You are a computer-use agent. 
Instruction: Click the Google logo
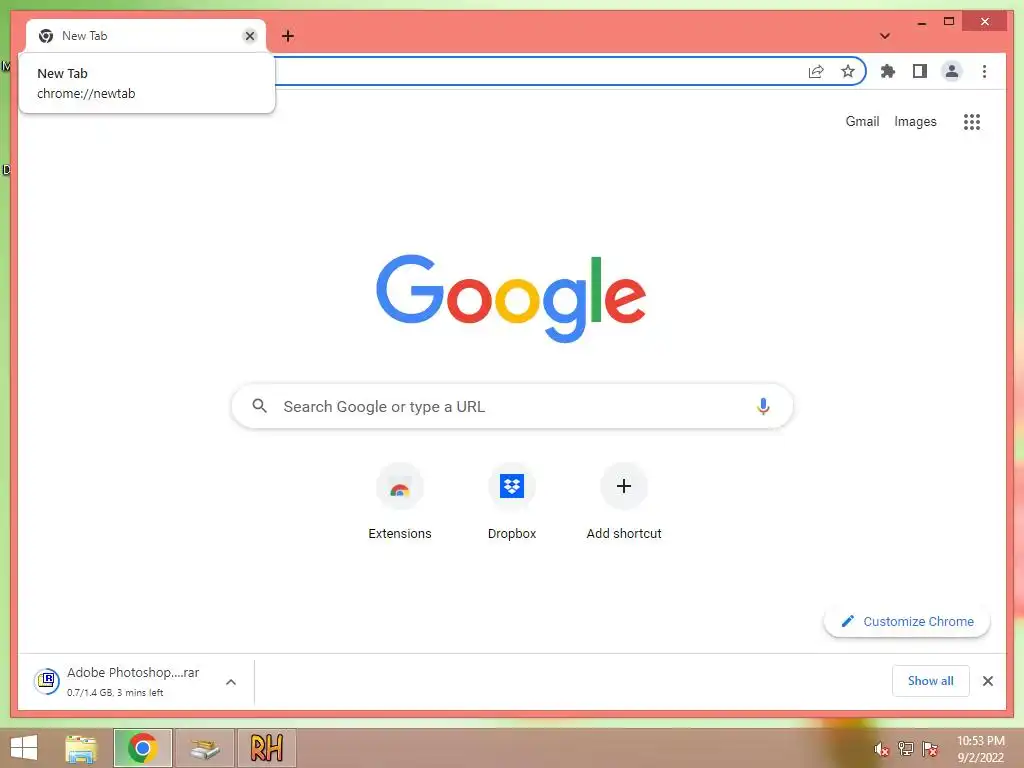[x=511, y=298]
